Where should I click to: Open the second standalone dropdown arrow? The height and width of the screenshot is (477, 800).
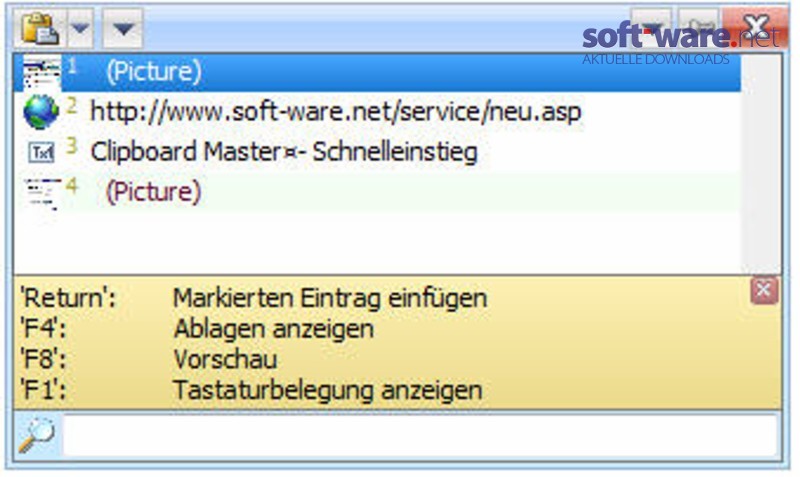click(123, 29)
